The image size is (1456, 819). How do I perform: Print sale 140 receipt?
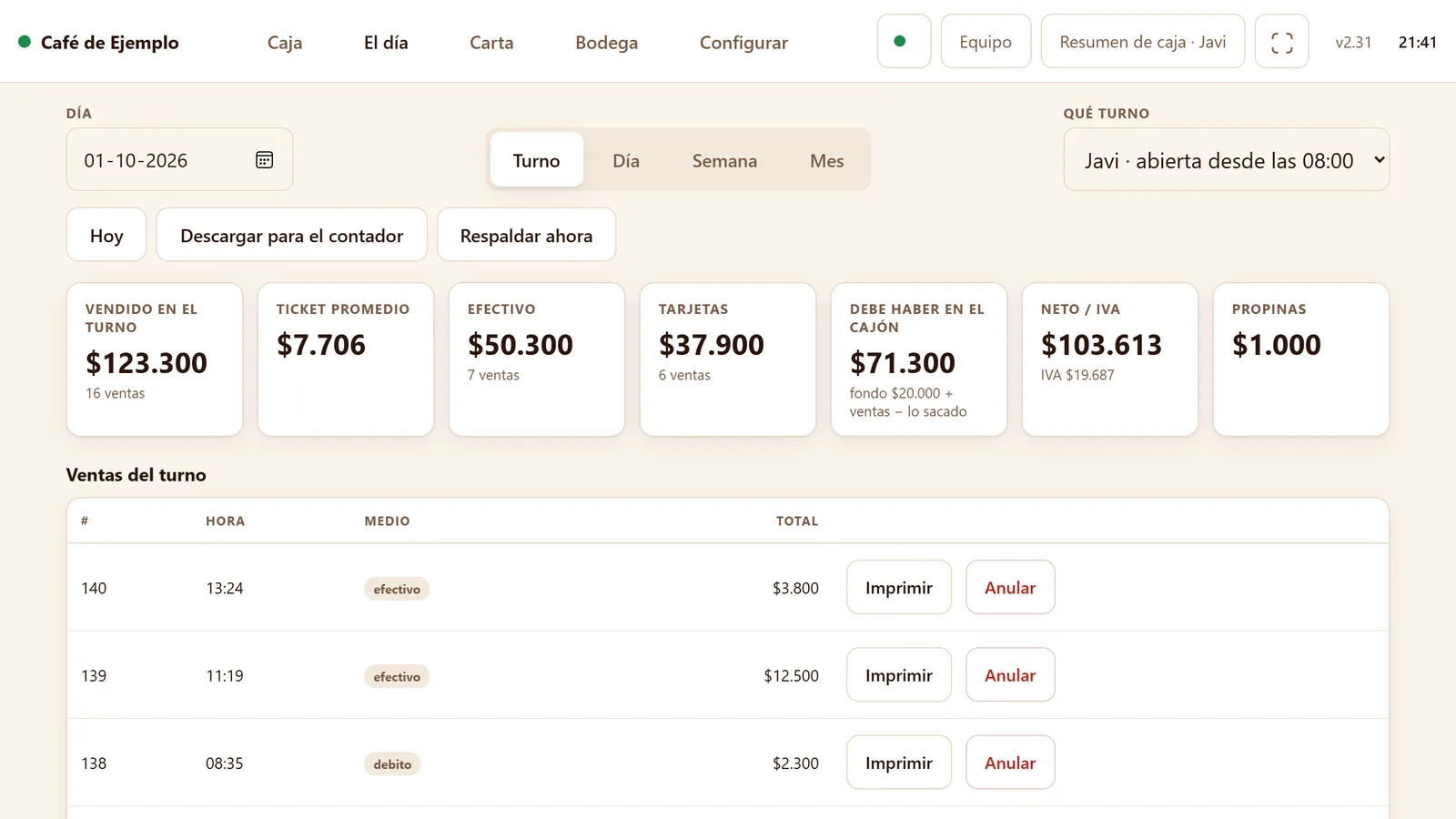[899, 588]
